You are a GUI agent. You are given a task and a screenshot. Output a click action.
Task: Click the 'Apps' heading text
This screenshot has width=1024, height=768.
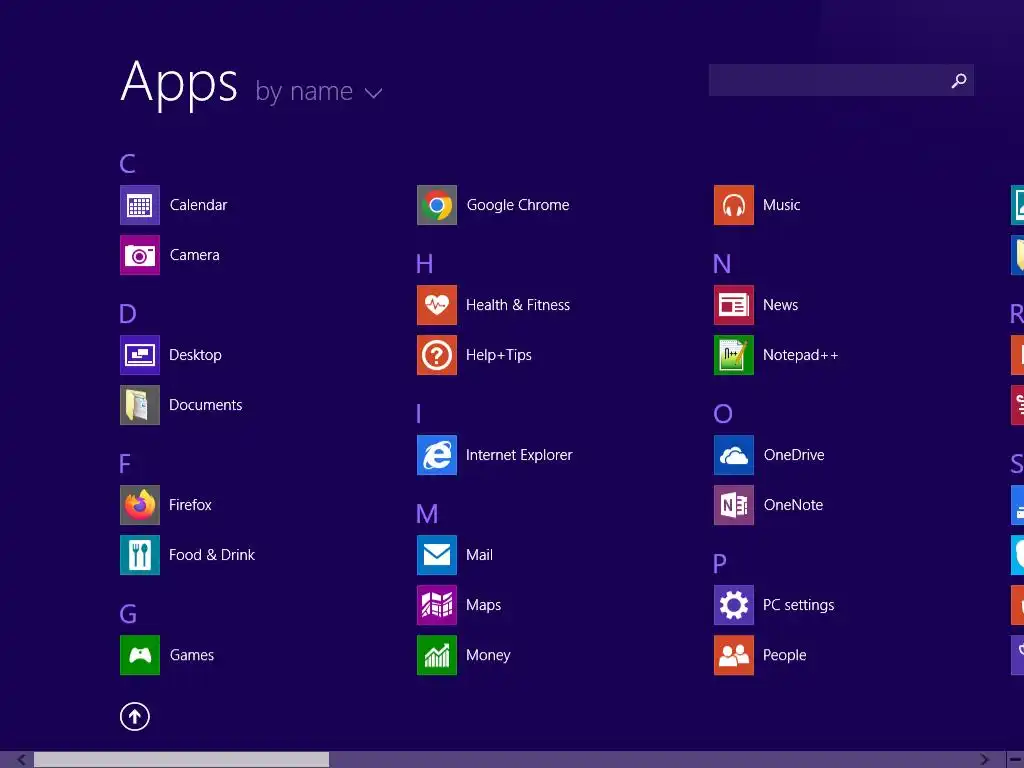pos(179,83)
